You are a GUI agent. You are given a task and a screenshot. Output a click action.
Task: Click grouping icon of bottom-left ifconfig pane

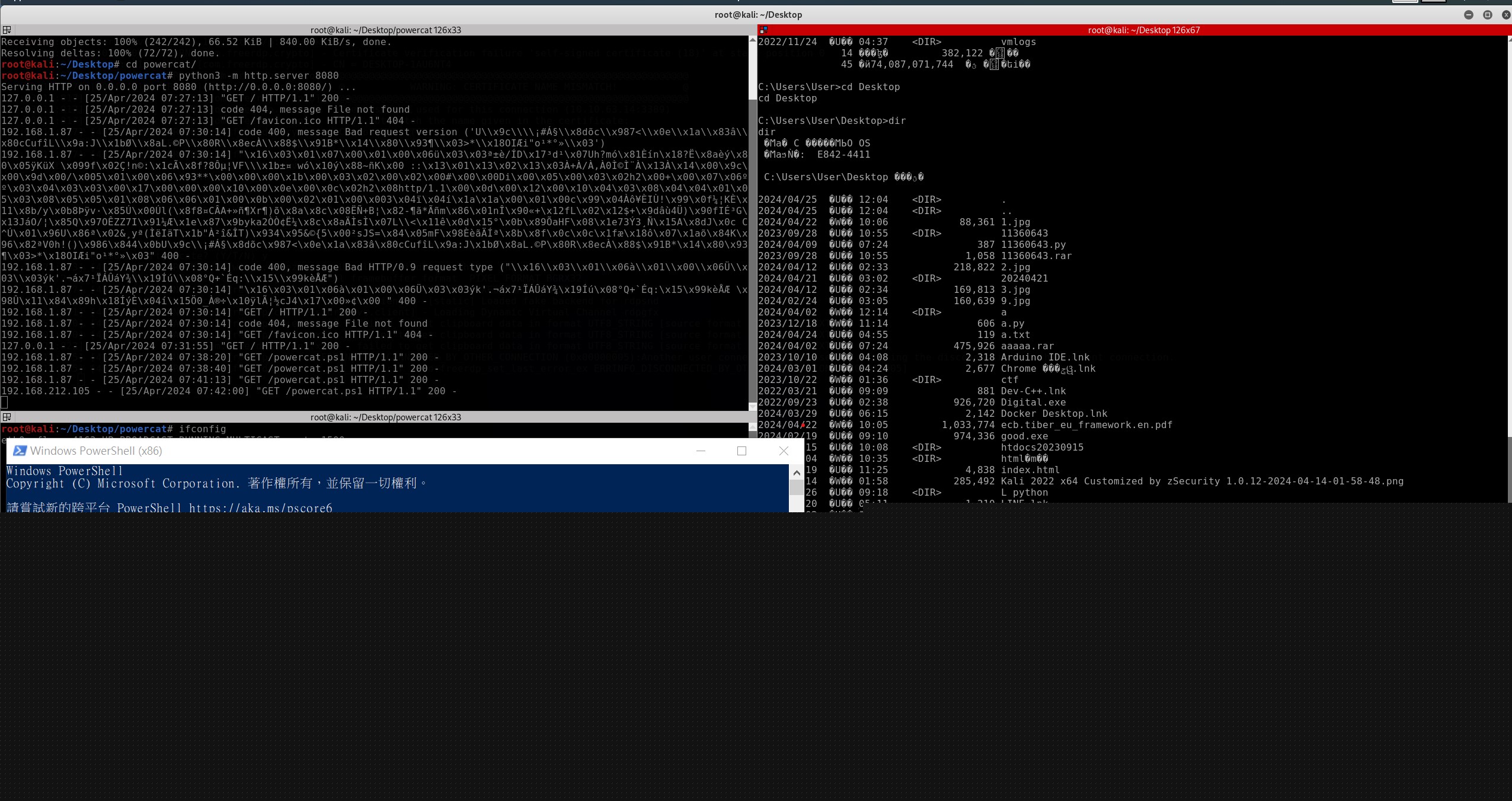tap(7, 417)
